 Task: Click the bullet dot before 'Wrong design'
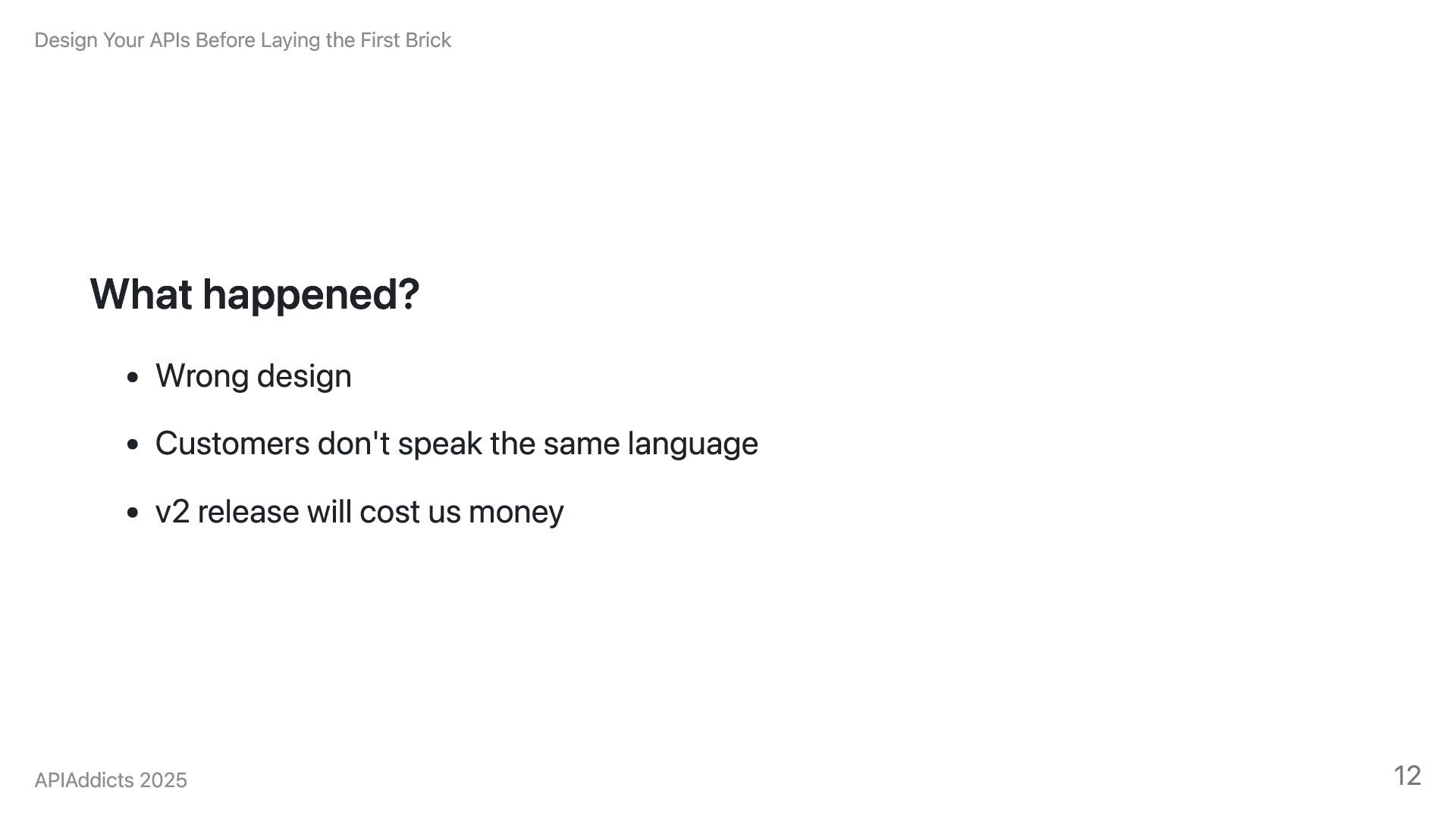[133, 377]
